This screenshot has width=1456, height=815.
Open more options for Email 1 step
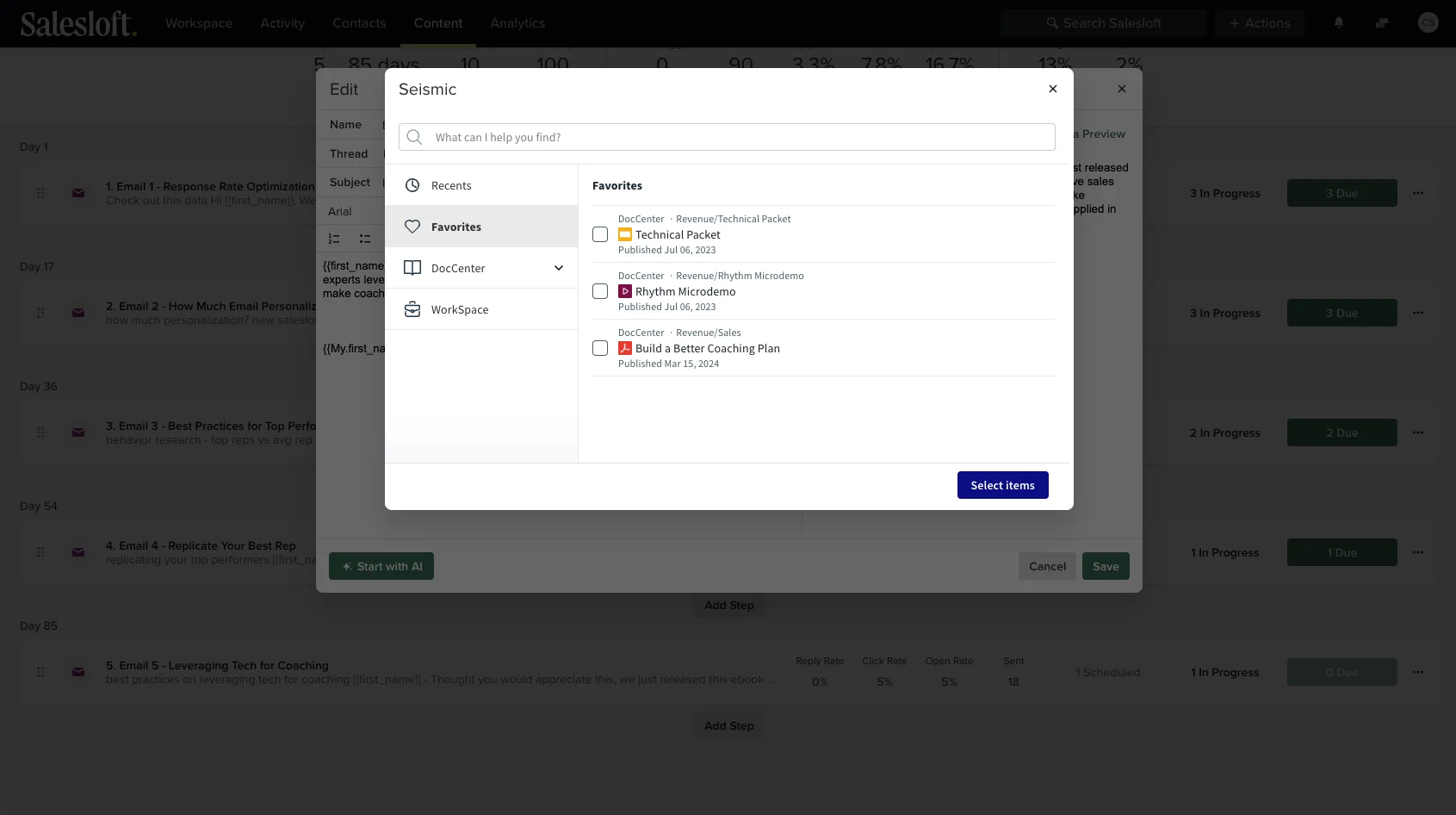point(1418,193)
